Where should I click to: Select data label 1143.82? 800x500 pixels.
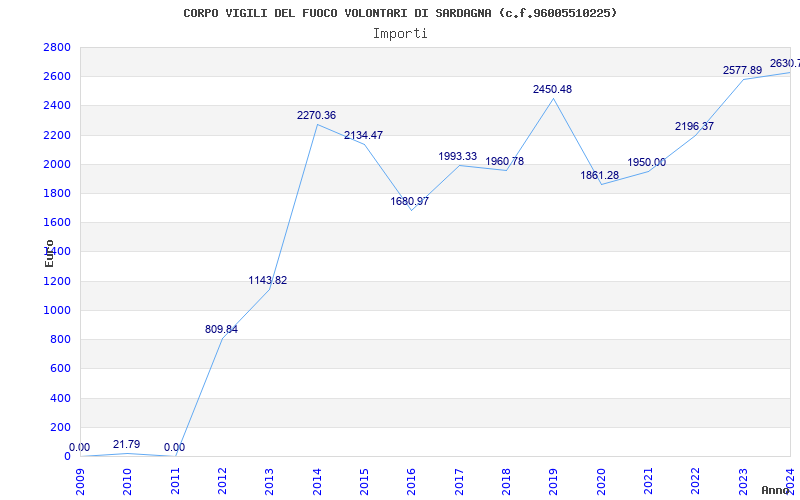(268, 281)
